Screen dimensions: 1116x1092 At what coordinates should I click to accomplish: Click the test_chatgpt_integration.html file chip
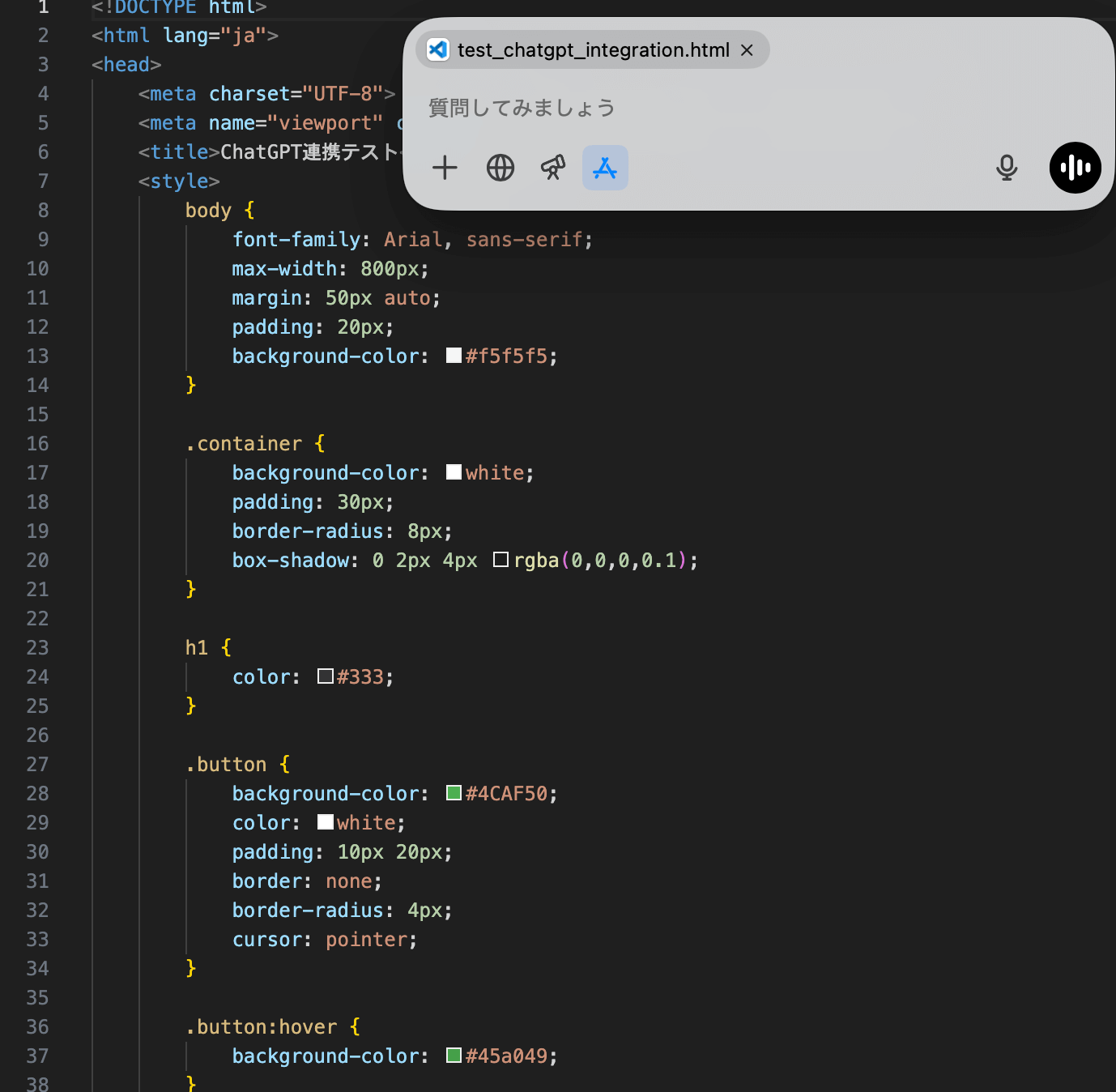point(593,50)
